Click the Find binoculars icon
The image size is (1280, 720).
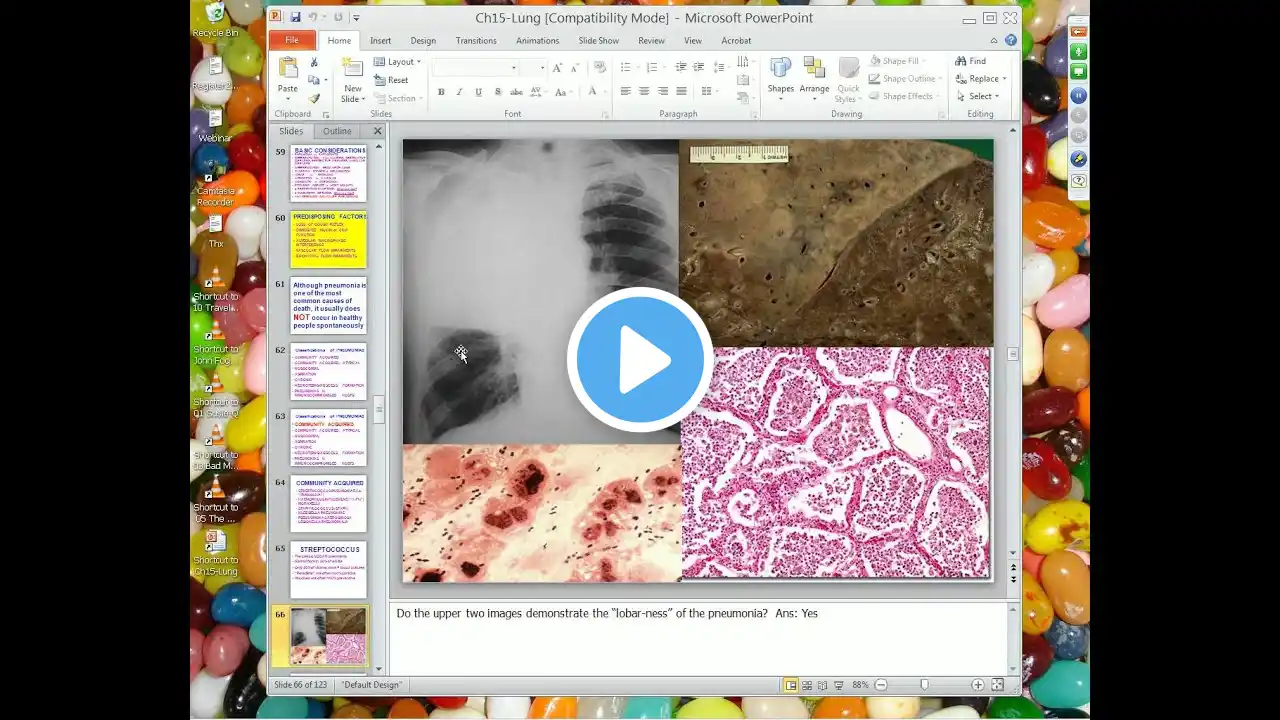click(x=961, y=61)
